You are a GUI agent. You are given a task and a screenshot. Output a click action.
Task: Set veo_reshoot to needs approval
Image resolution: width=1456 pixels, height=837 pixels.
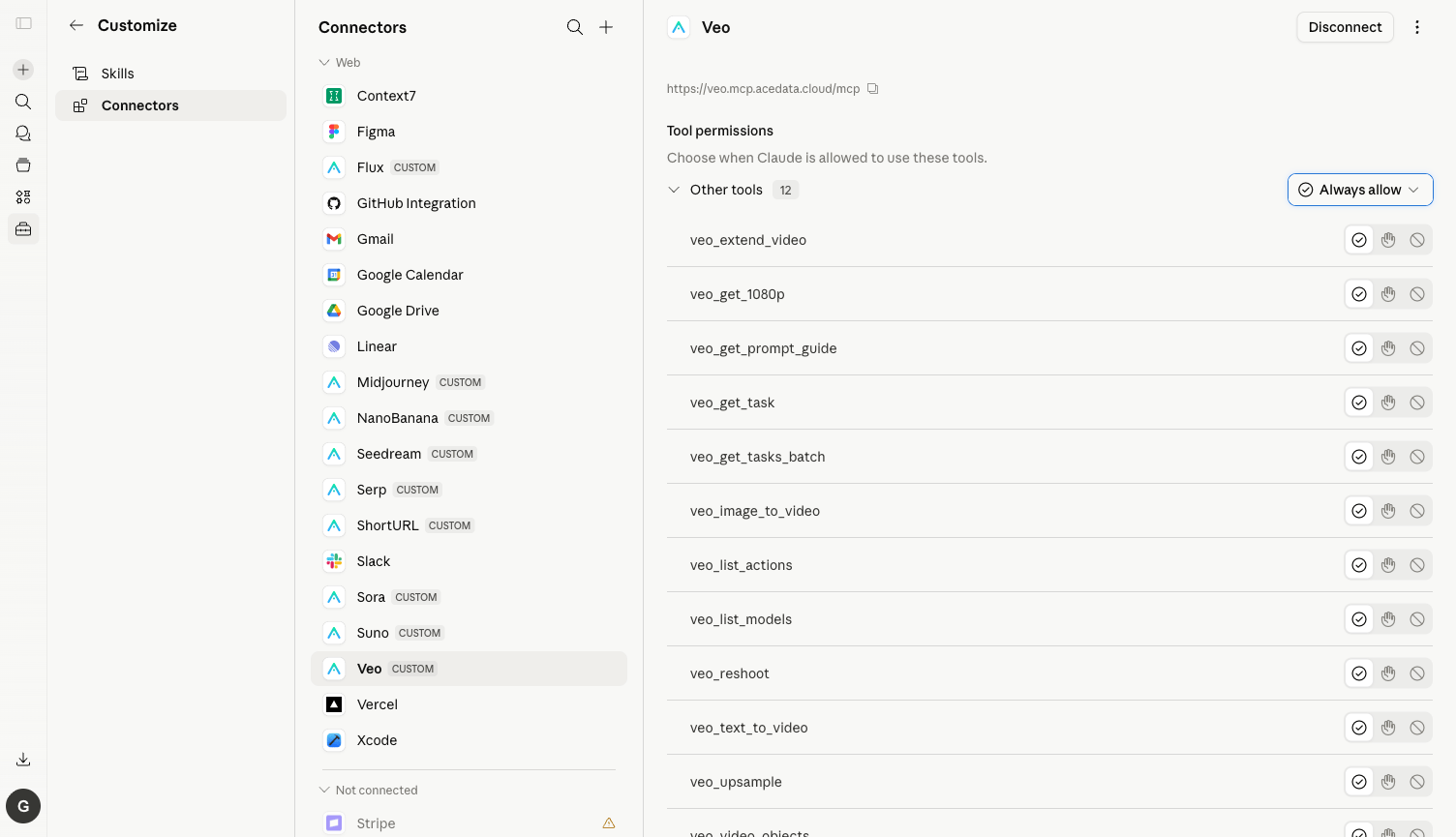pos(1388,673)
